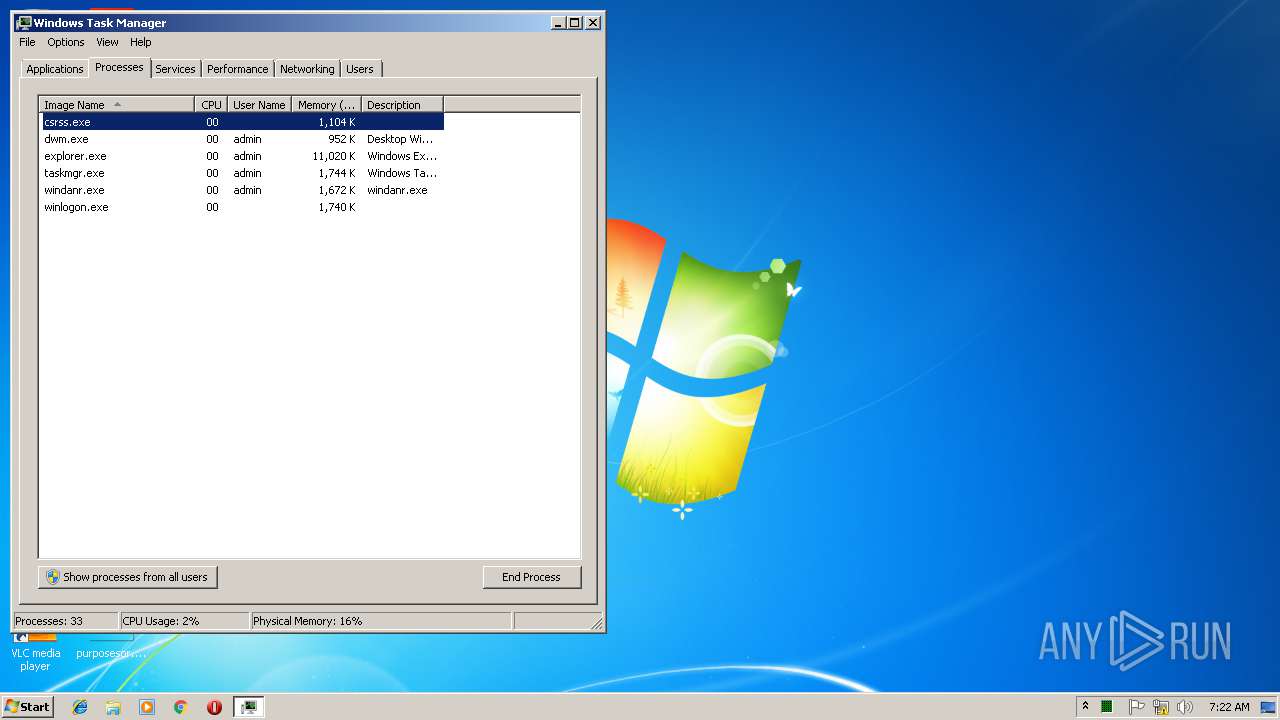Click the Processes: 33 status text

pos(49,621)
